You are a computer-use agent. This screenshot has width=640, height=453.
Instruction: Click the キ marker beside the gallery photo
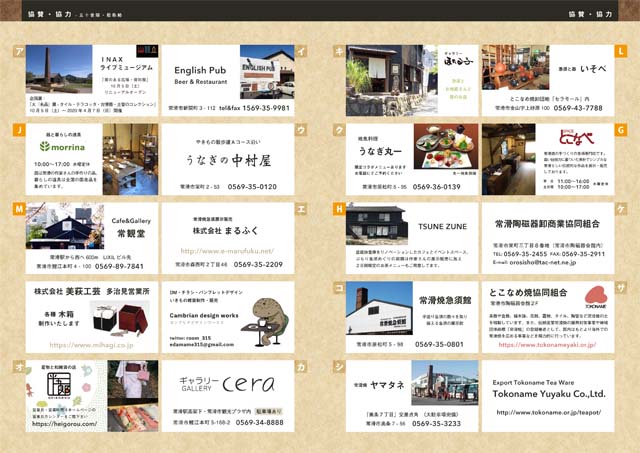point(339,51)
